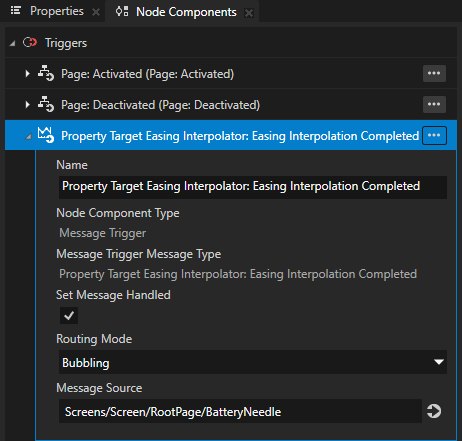Image resolution: width=462 pixels, height=441 pixels.
Task: Open more options for Easing Interpolation Completed
Action: point(434,135)
